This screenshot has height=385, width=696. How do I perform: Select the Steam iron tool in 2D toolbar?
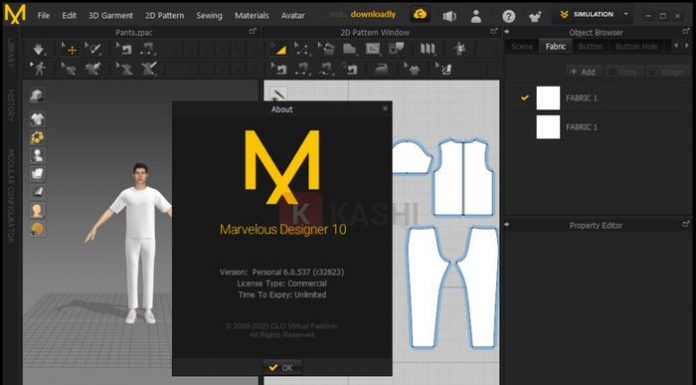pyautogui.click(x=381, y=69)
